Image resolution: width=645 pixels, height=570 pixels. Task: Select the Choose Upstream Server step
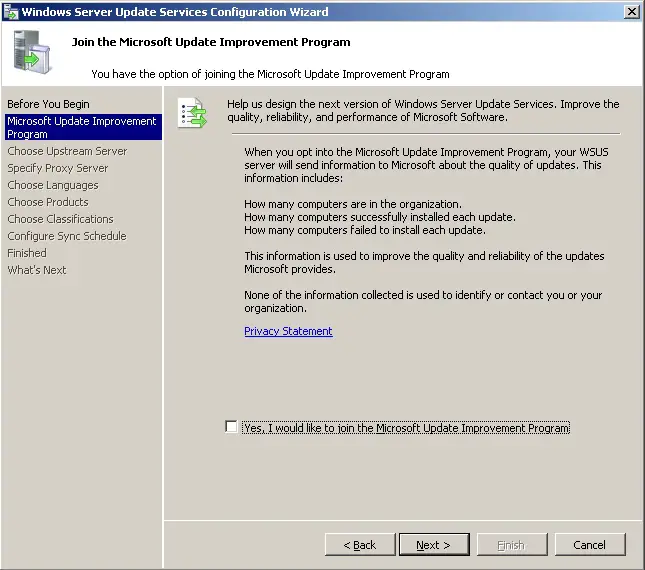point(67,151)
